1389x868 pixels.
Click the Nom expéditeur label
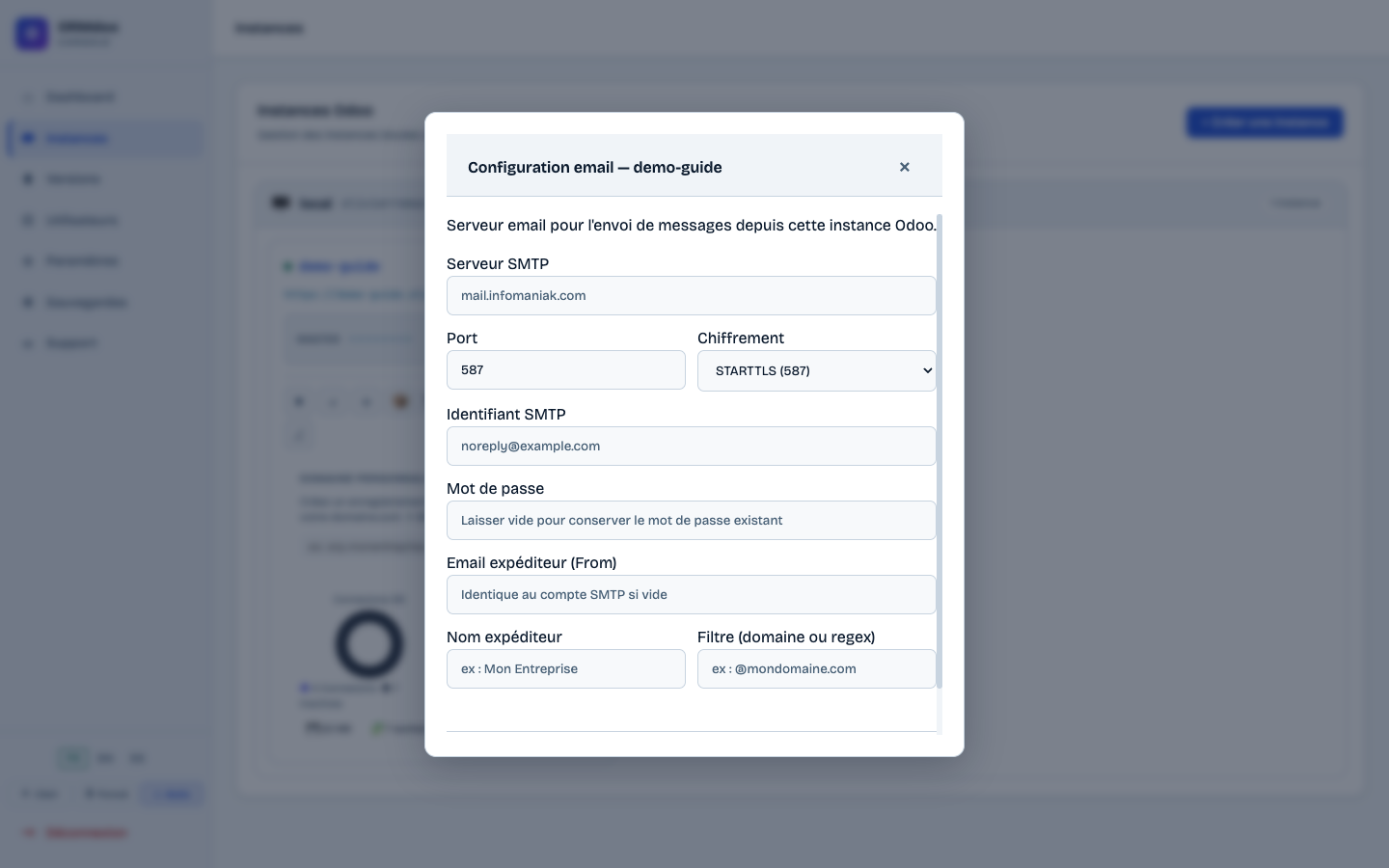504,637
